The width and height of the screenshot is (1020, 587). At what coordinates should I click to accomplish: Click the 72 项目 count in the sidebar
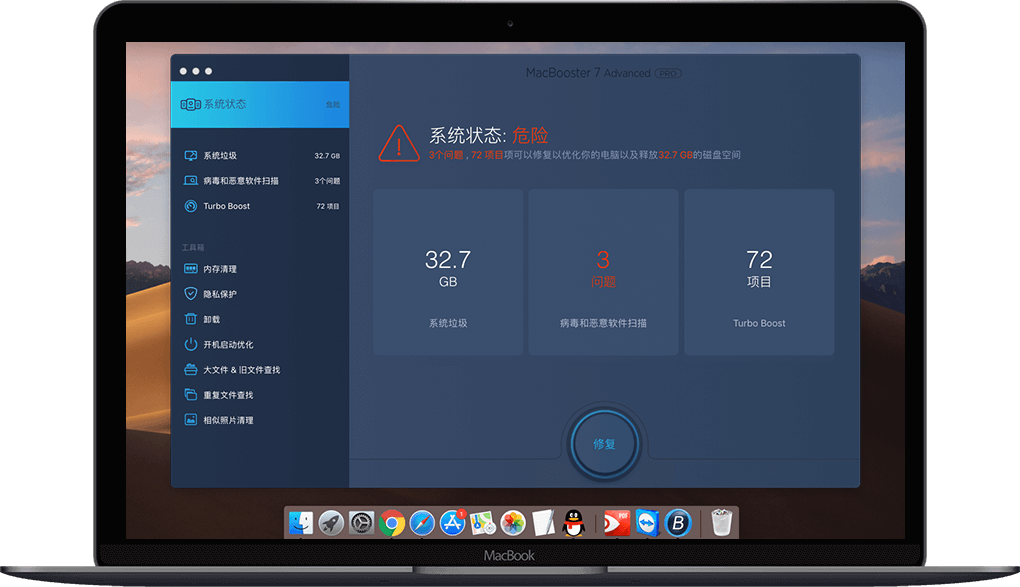328,206
